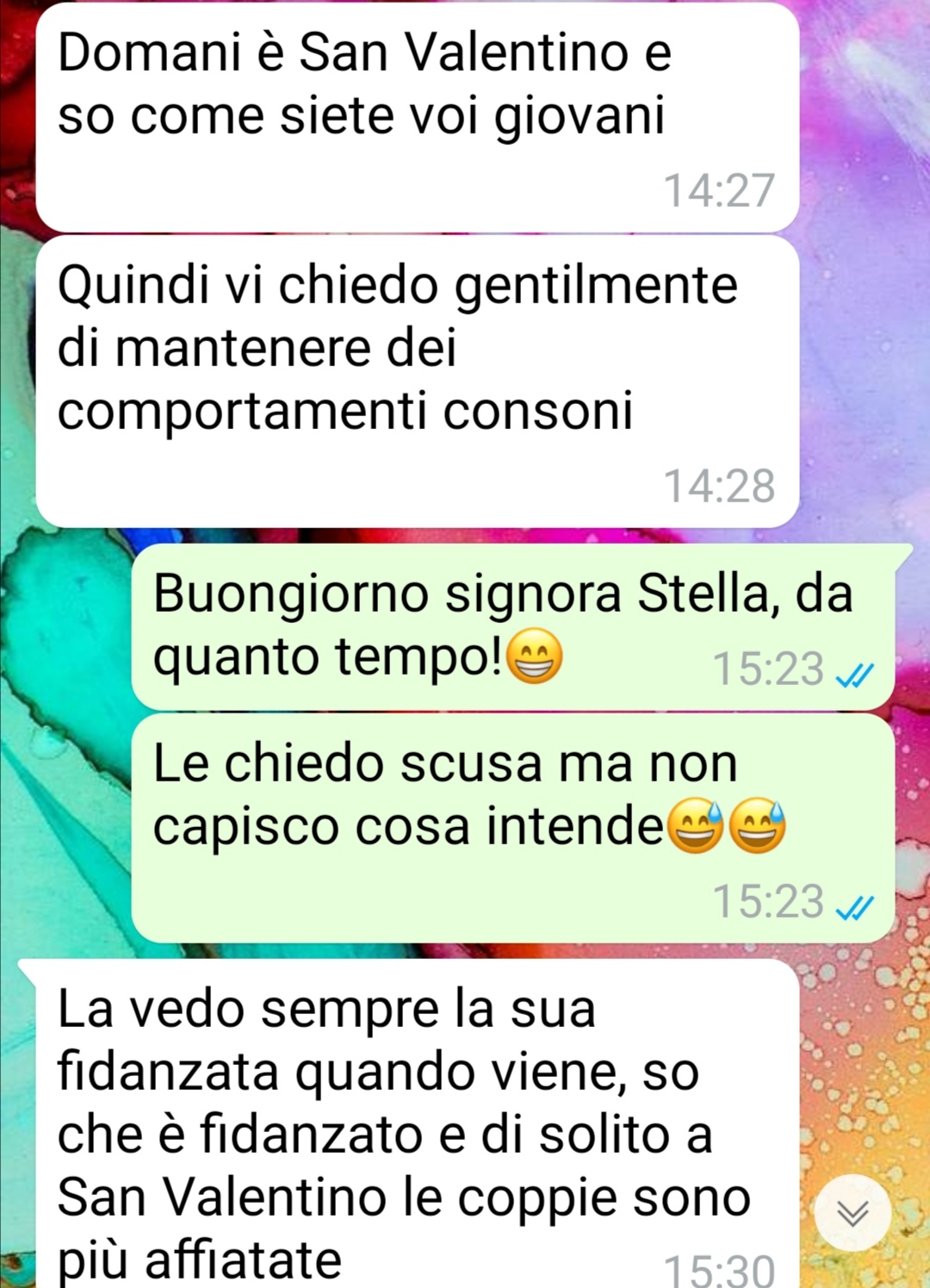Tap the words 'più affiatate'
This screenshot has width=930, height=1288.
(x=200, y=1261)
